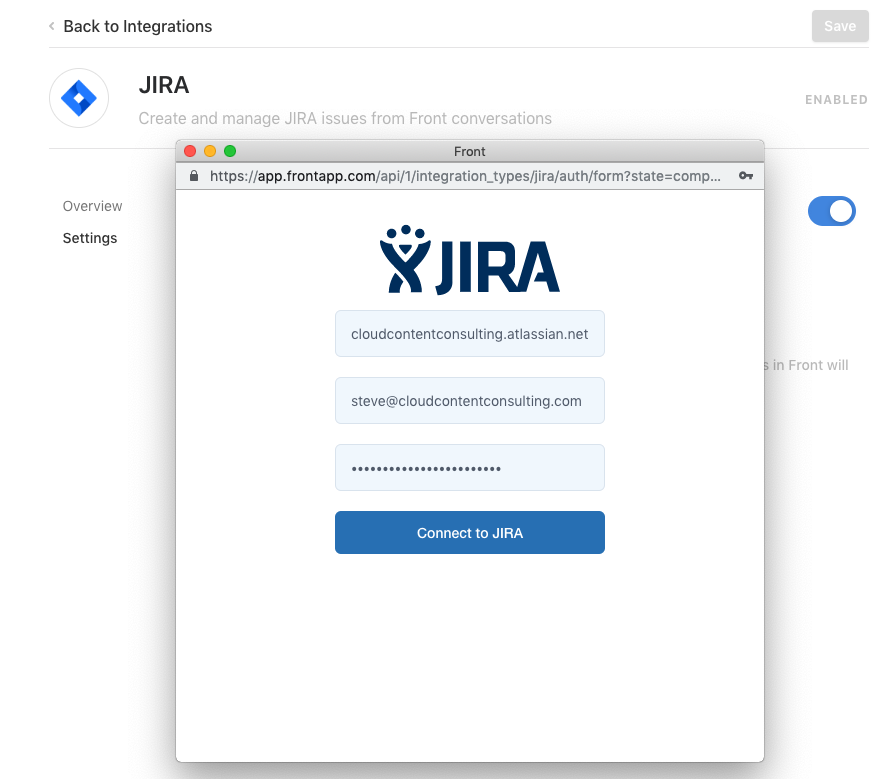Click the JIRA integration heading
The image size is (894, 779).
click(164, 85)
